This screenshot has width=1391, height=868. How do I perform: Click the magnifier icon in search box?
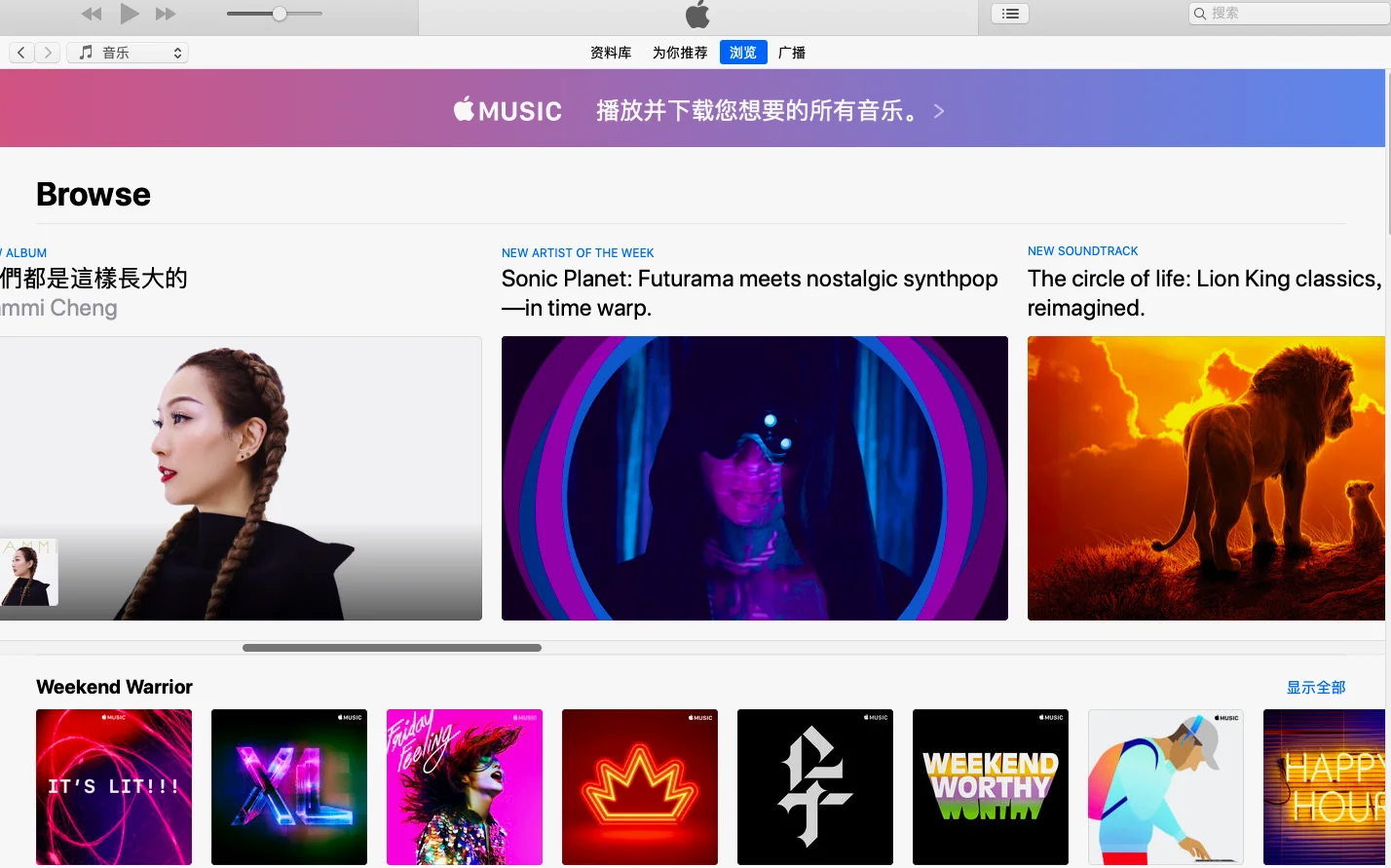click(1200, 14)
